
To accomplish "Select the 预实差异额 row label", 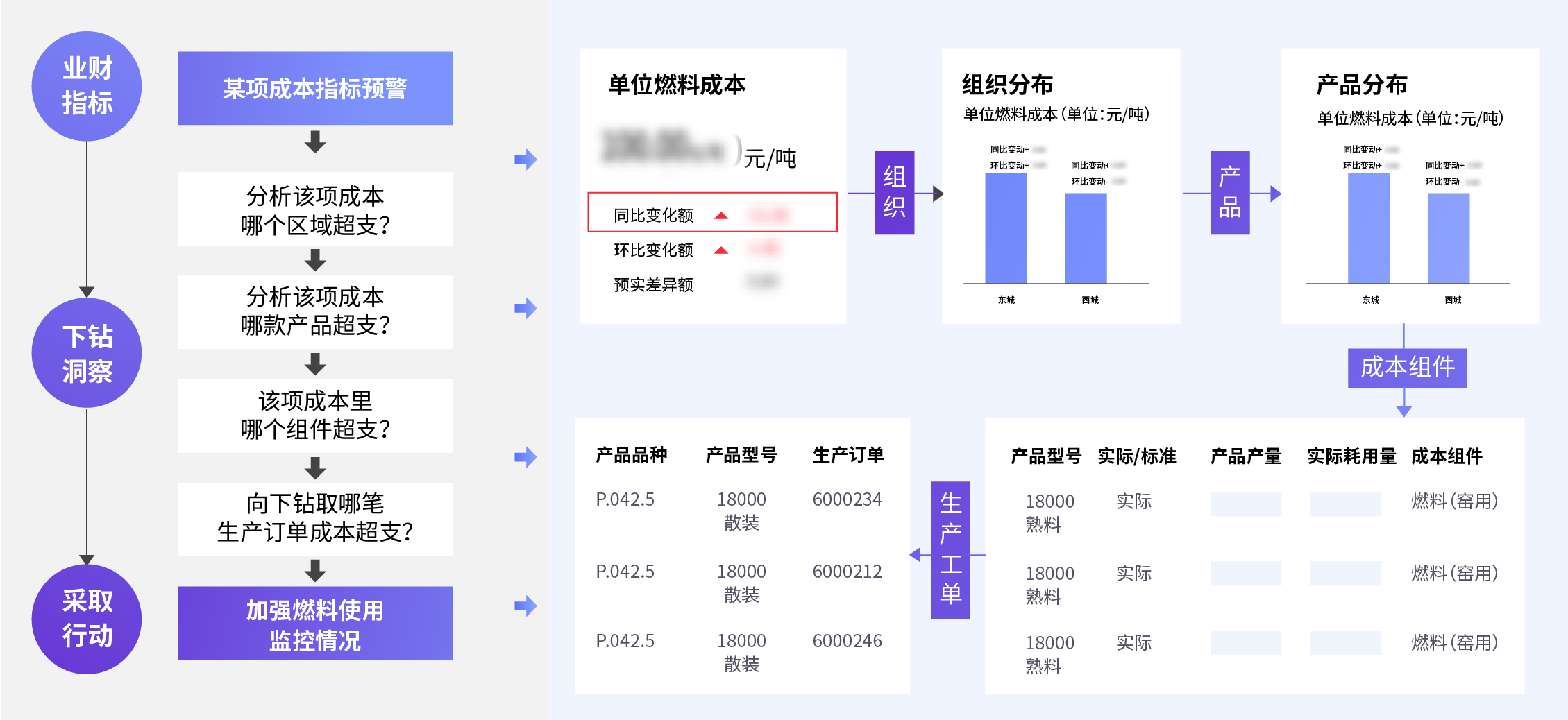I will [x=653, y=285].
